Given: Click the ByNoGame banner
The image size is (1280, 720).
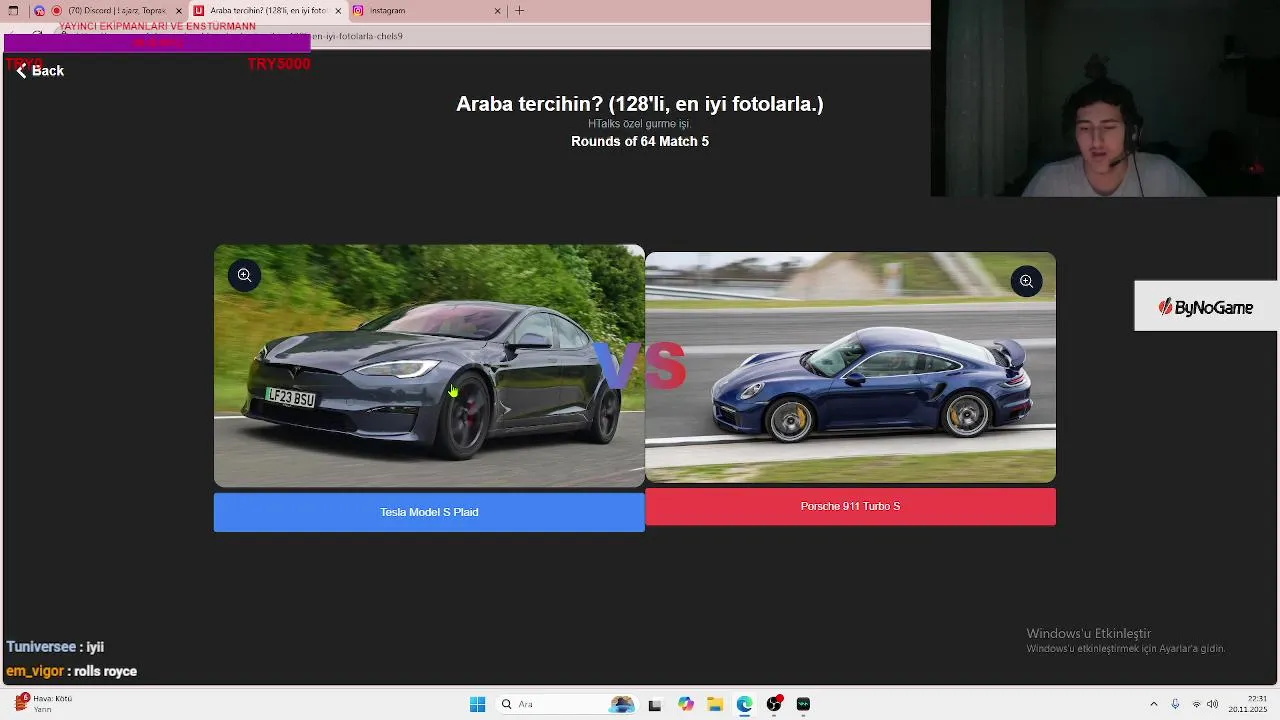Looking at the screenshot, I should click(1206, 307).
